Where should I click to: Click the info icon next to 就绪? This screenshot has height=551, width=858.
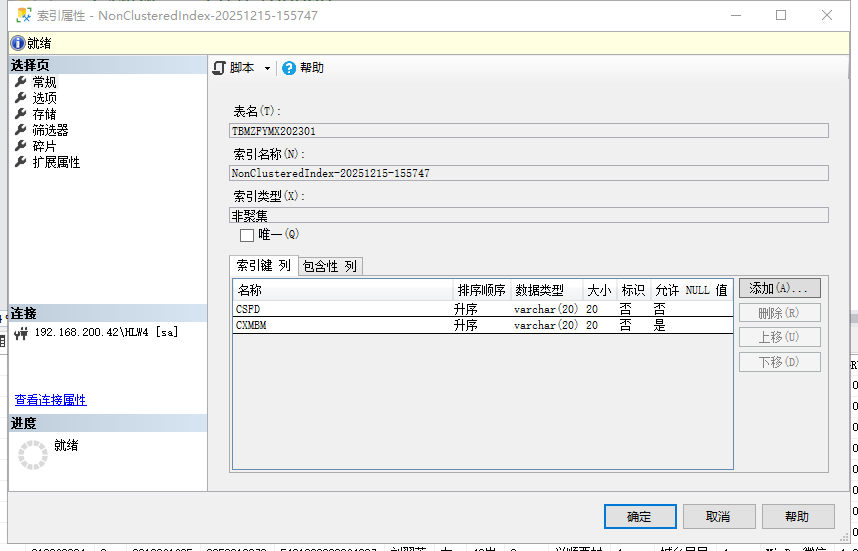(x=18, y=43)
